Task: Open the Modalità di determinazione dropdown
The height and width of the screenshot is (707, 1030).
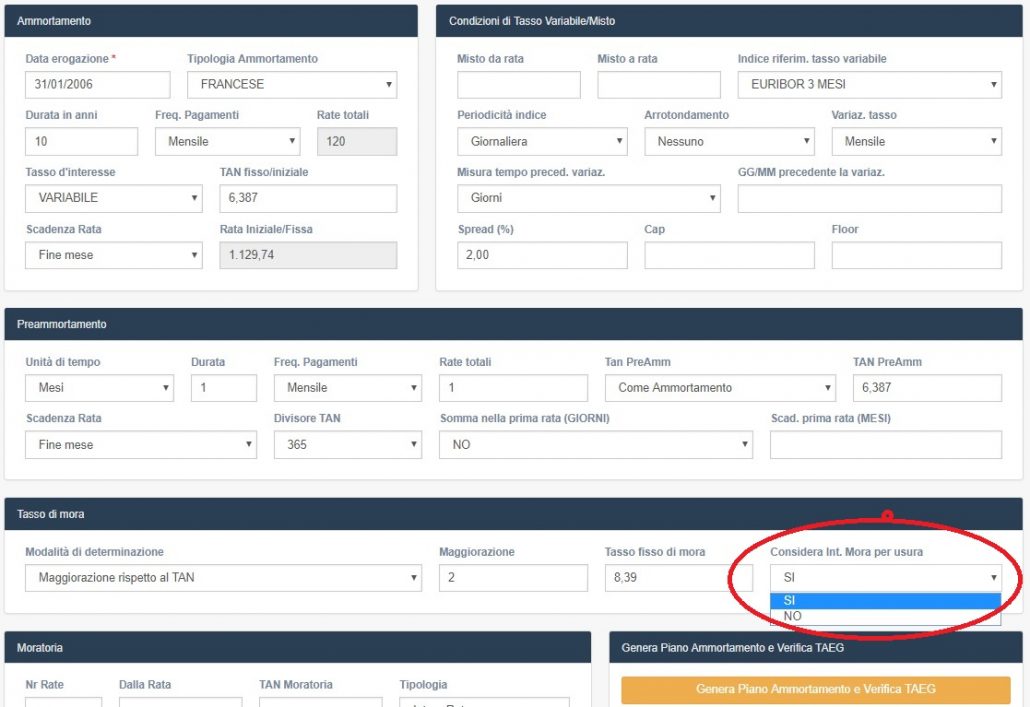Action: tap(223, 578)
